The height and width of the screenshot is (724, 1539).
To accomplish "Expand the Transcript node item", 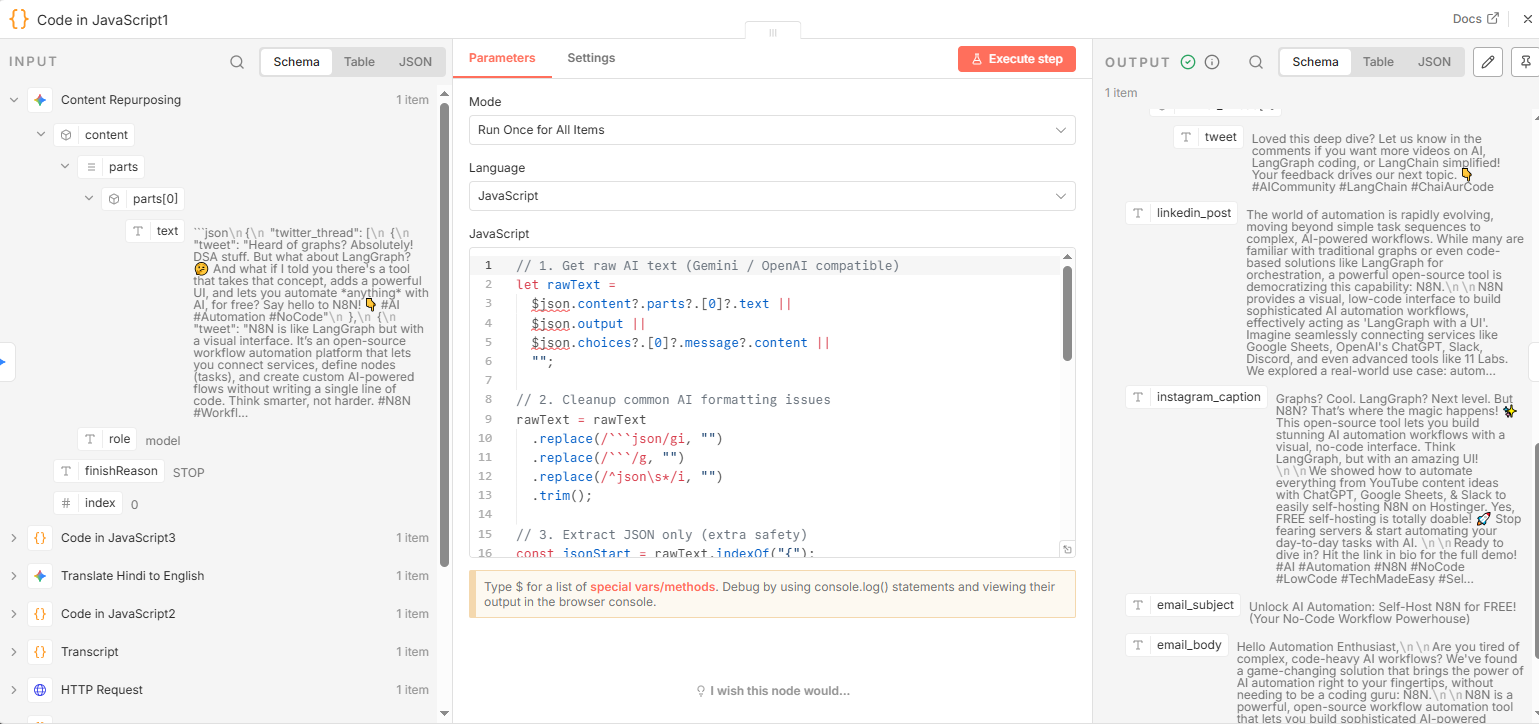I will pos(14,652).
